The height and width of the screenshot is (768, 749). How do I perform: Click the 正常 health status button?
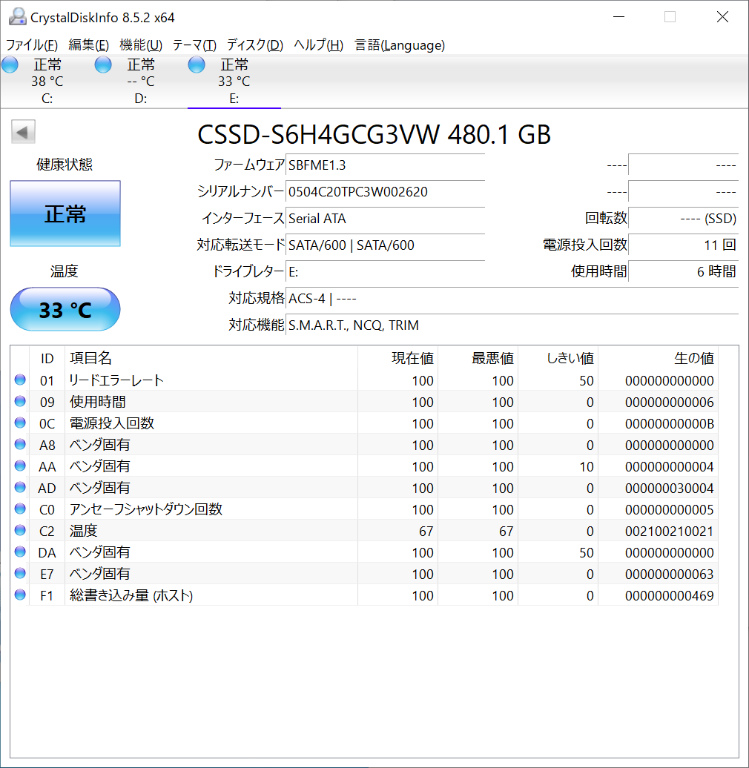click(65, 213)
